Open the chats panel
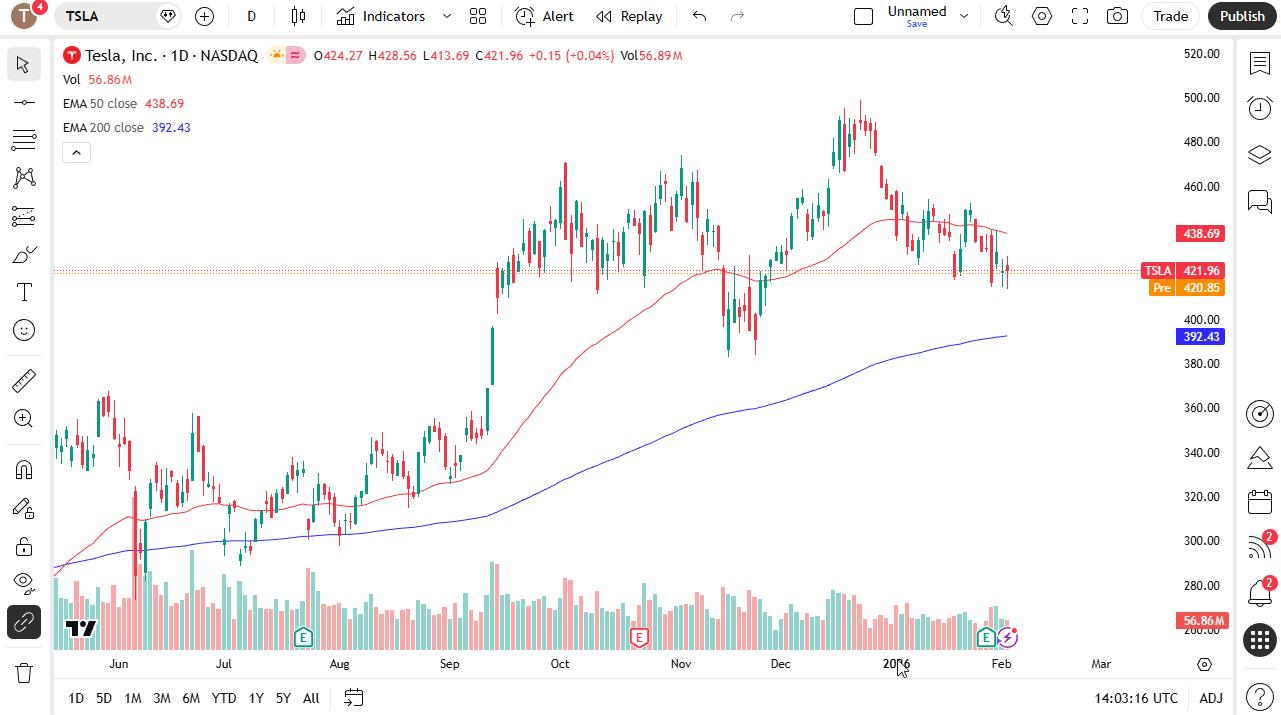 click(x=1260, y=201)
